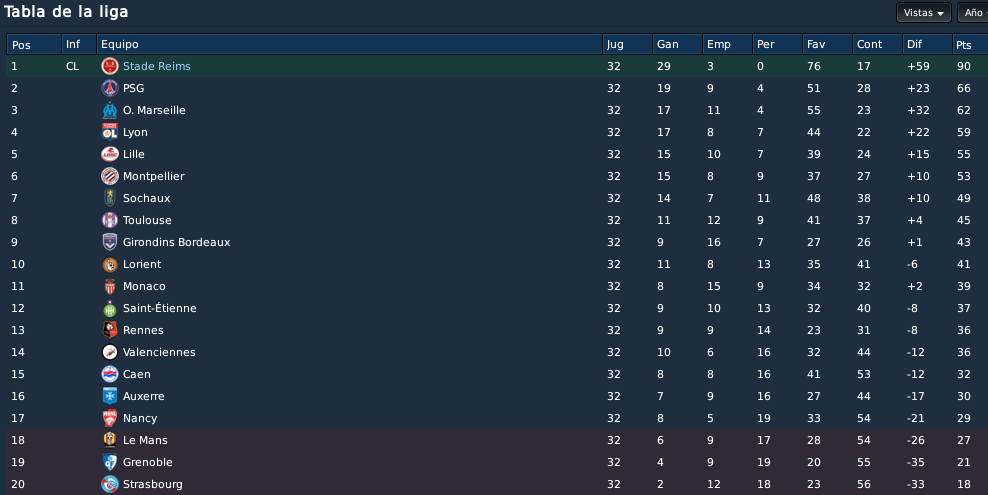Click the Monaco club badge
Screen dimensions: 988x495
(x=110, y=287)
